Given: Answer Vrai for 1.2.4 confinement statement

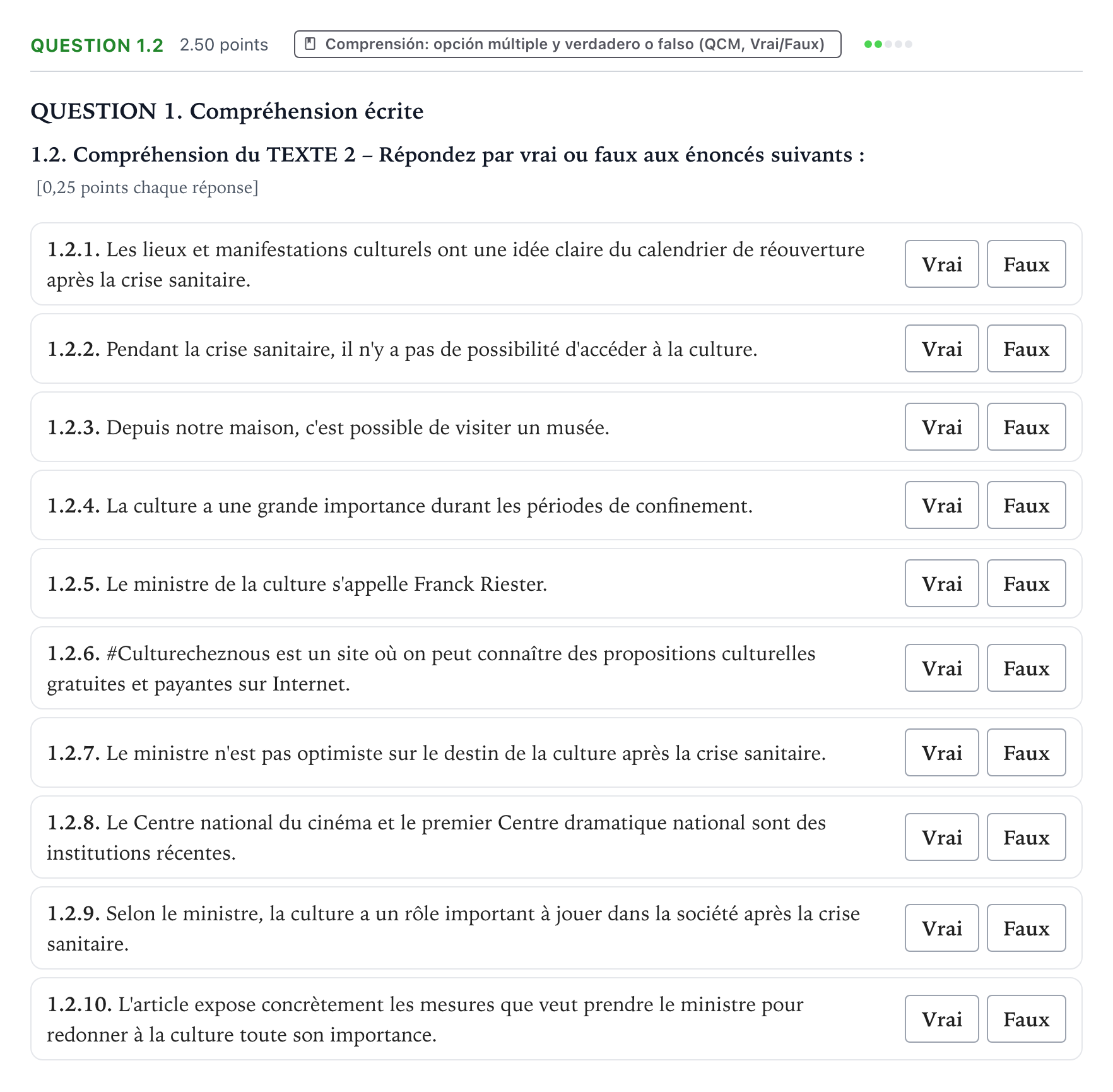Looking at the screenshot, I should (941, 505).
